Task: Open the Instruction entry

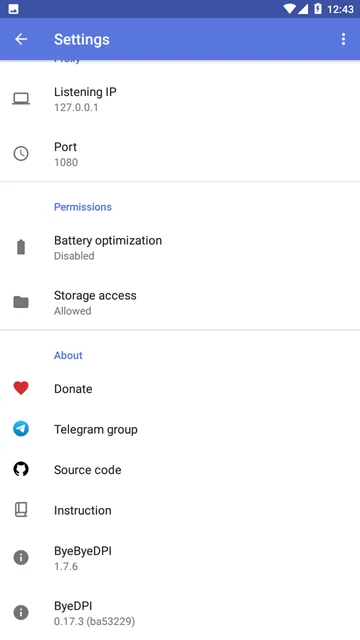Action: [x=180, y=510]
